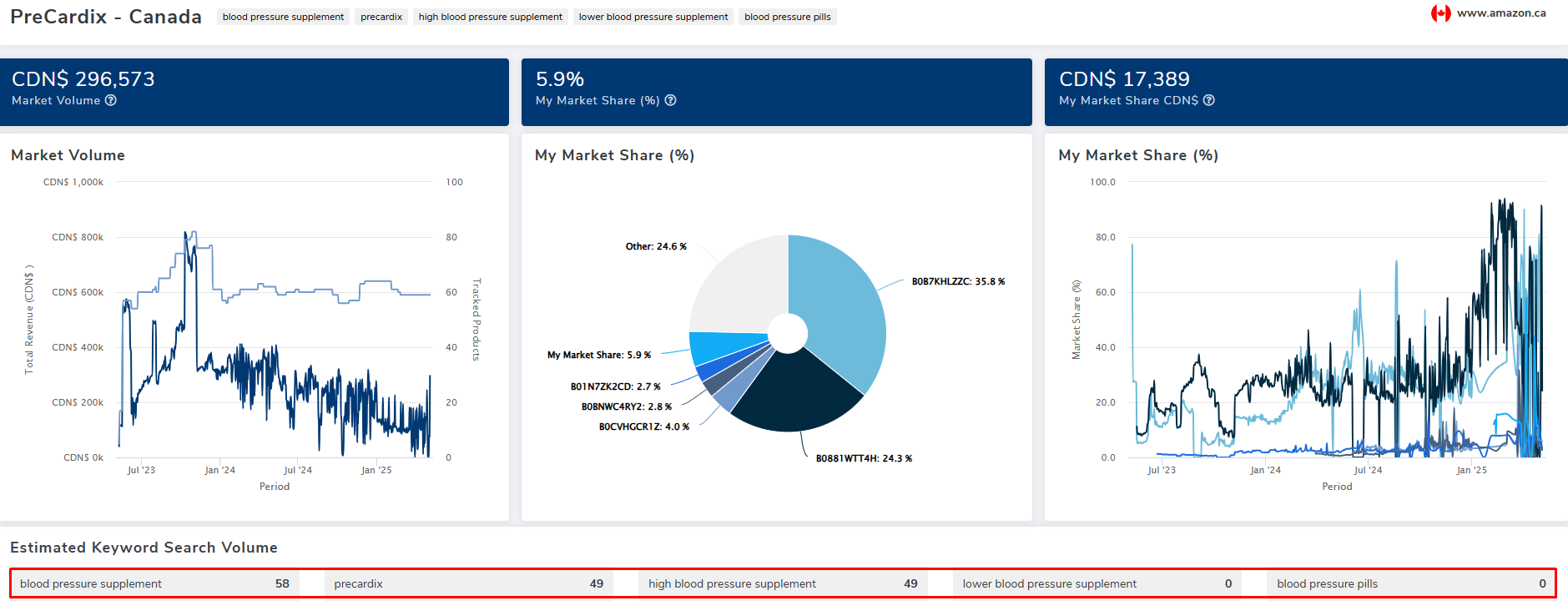This screenshot has width=1568, height=616.
Task: Select the 'lower blood pressure supplement' keyword tag
Action: coord(653,17)
